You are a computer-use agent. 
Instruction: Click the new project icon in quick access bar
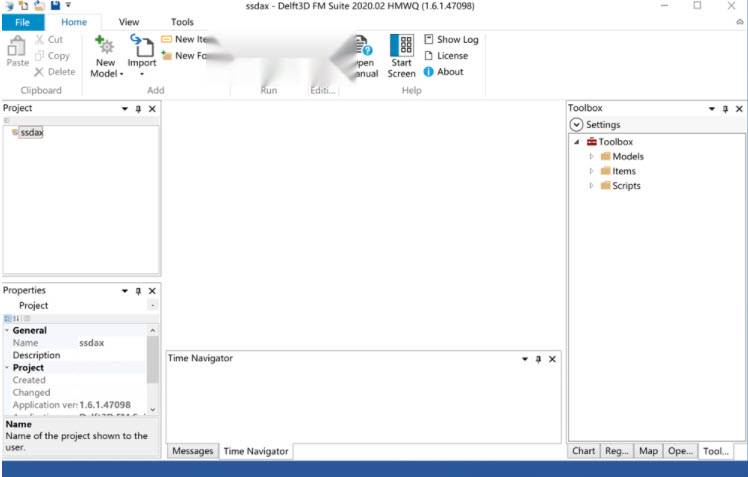click(x=23, y=5)
